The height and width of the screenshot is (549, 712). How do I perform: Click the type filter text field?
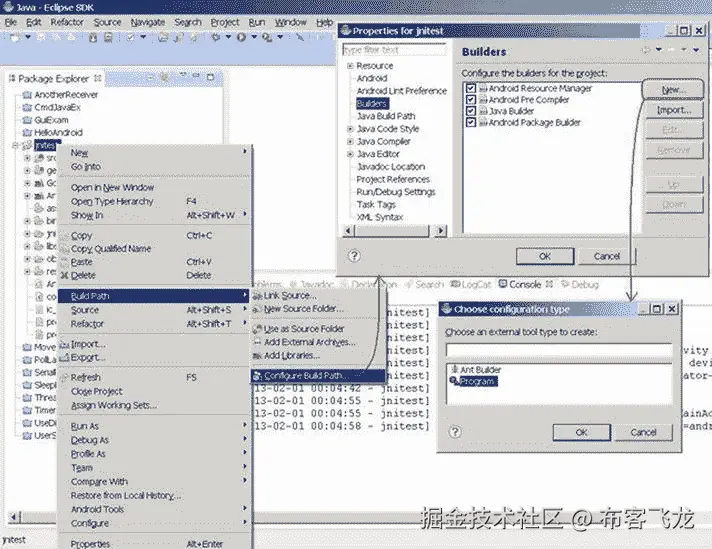(395, 49)
